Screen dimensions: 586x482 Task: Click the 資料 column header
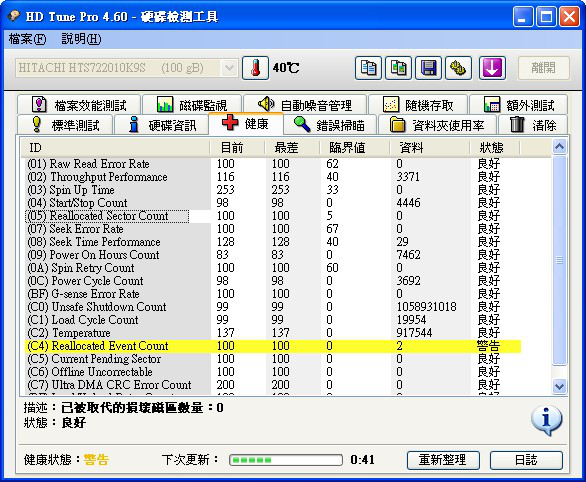[429, 148]
